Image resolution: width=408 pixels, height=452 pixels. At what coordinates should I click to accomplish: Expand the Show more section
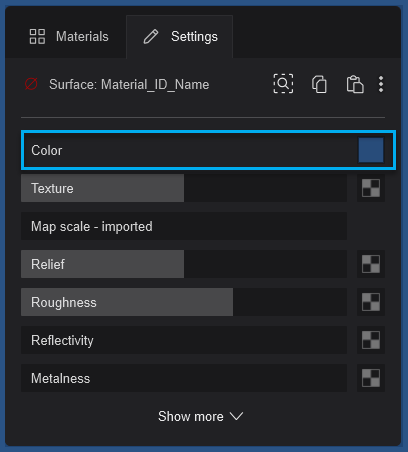click(201, 416)
